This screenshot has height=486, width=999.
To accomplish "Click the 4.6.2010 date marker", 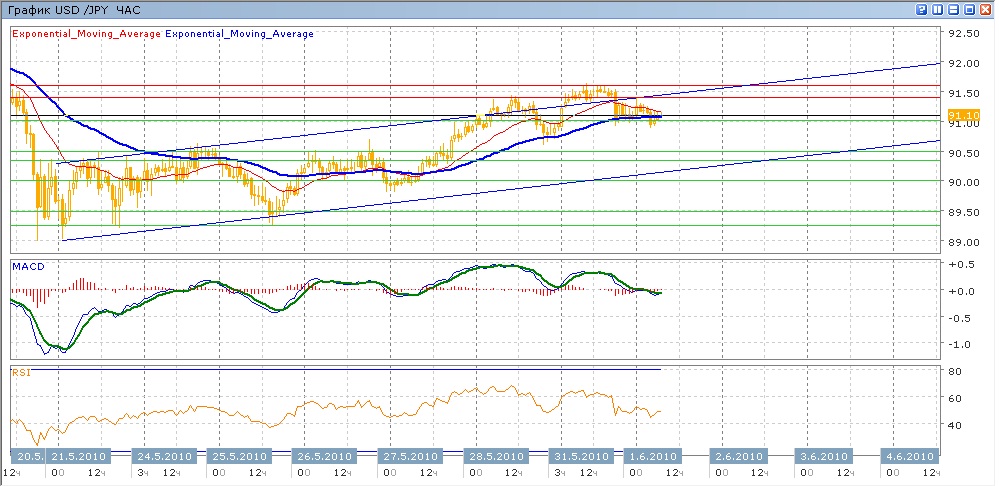I will point(908,456).
